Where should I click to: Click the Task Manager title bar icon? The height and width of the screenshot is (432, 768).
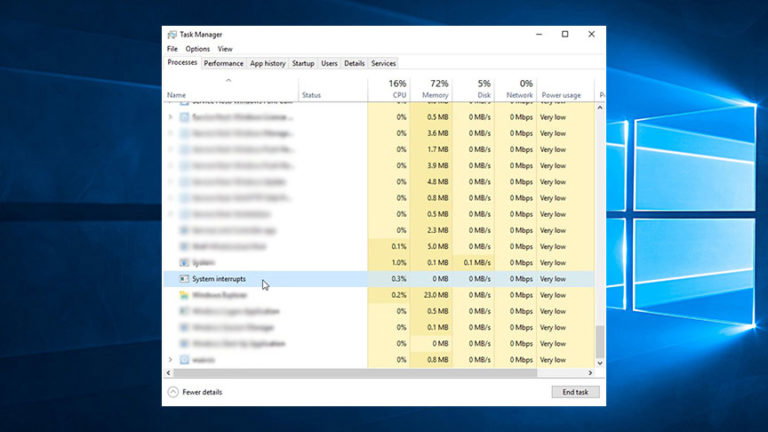[172, 35]
